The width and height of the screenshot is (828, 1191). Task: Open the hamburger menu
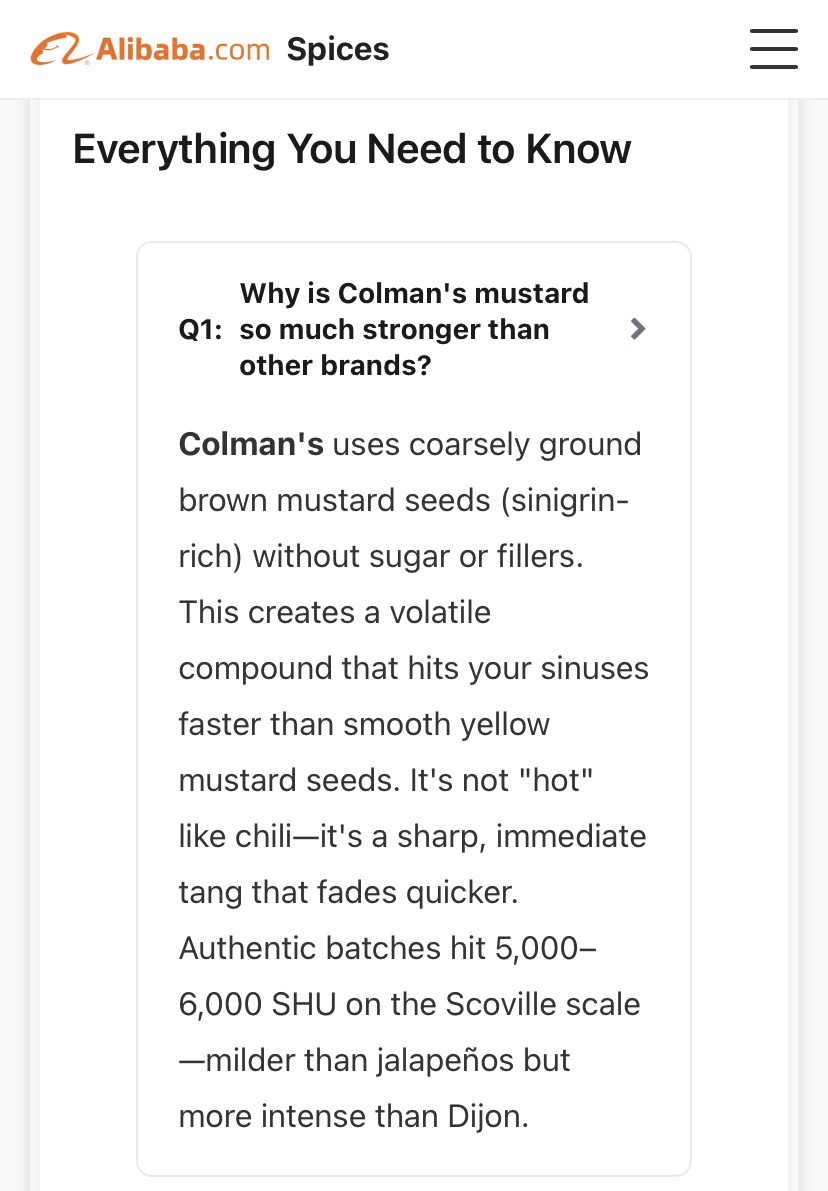pos(773,49)
